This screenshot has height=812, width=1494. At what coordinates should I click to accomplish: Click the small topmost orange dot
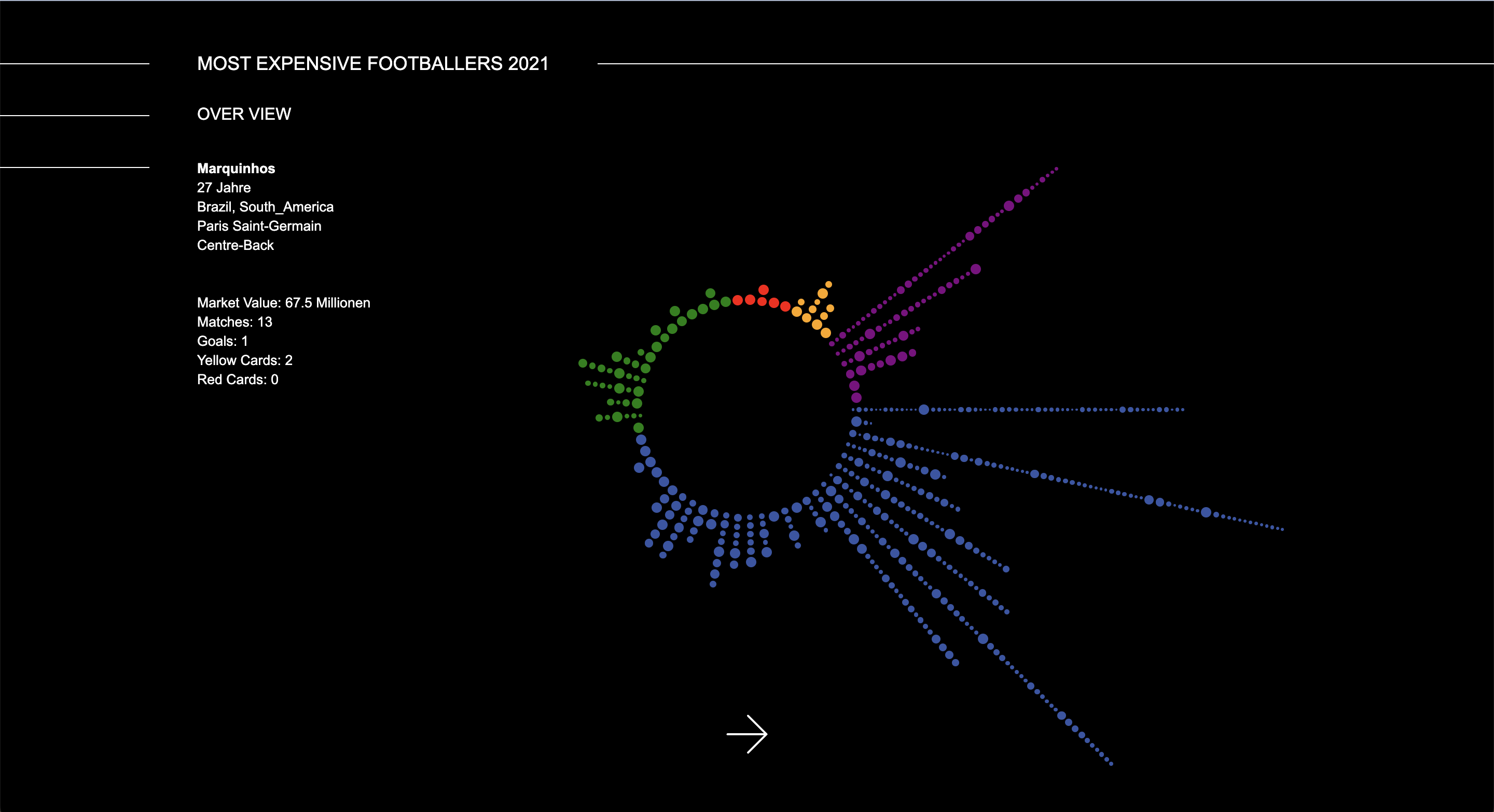(828, 284)
